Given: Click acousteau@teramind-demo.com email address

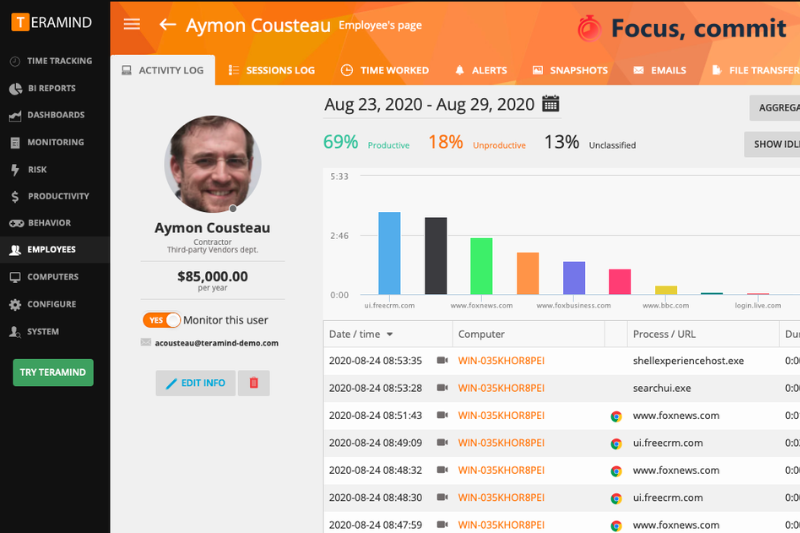Looking at the screenshot, I should (216, 343).
